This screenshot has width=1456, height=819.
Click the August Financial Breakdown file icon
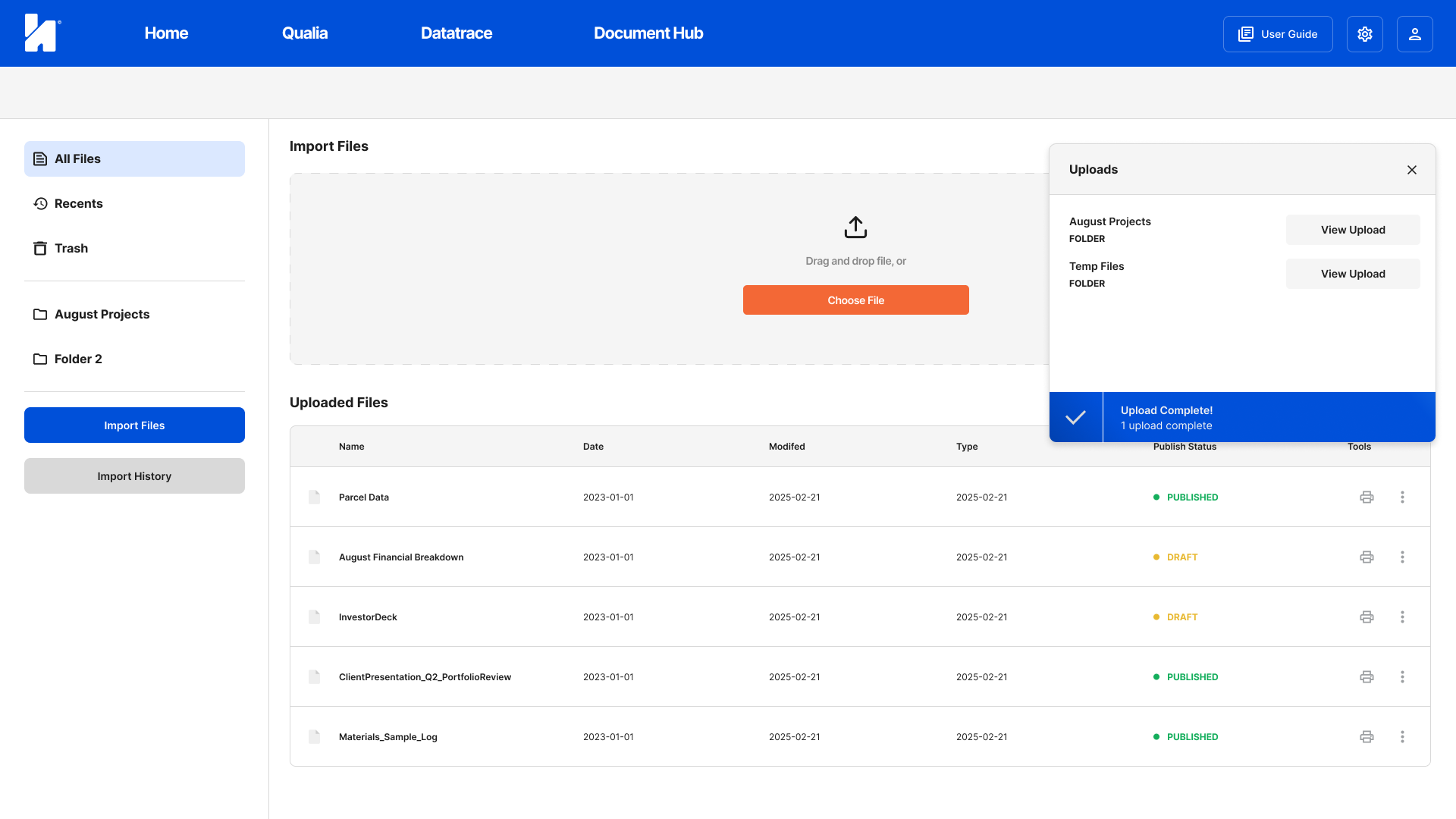(314, 557)
